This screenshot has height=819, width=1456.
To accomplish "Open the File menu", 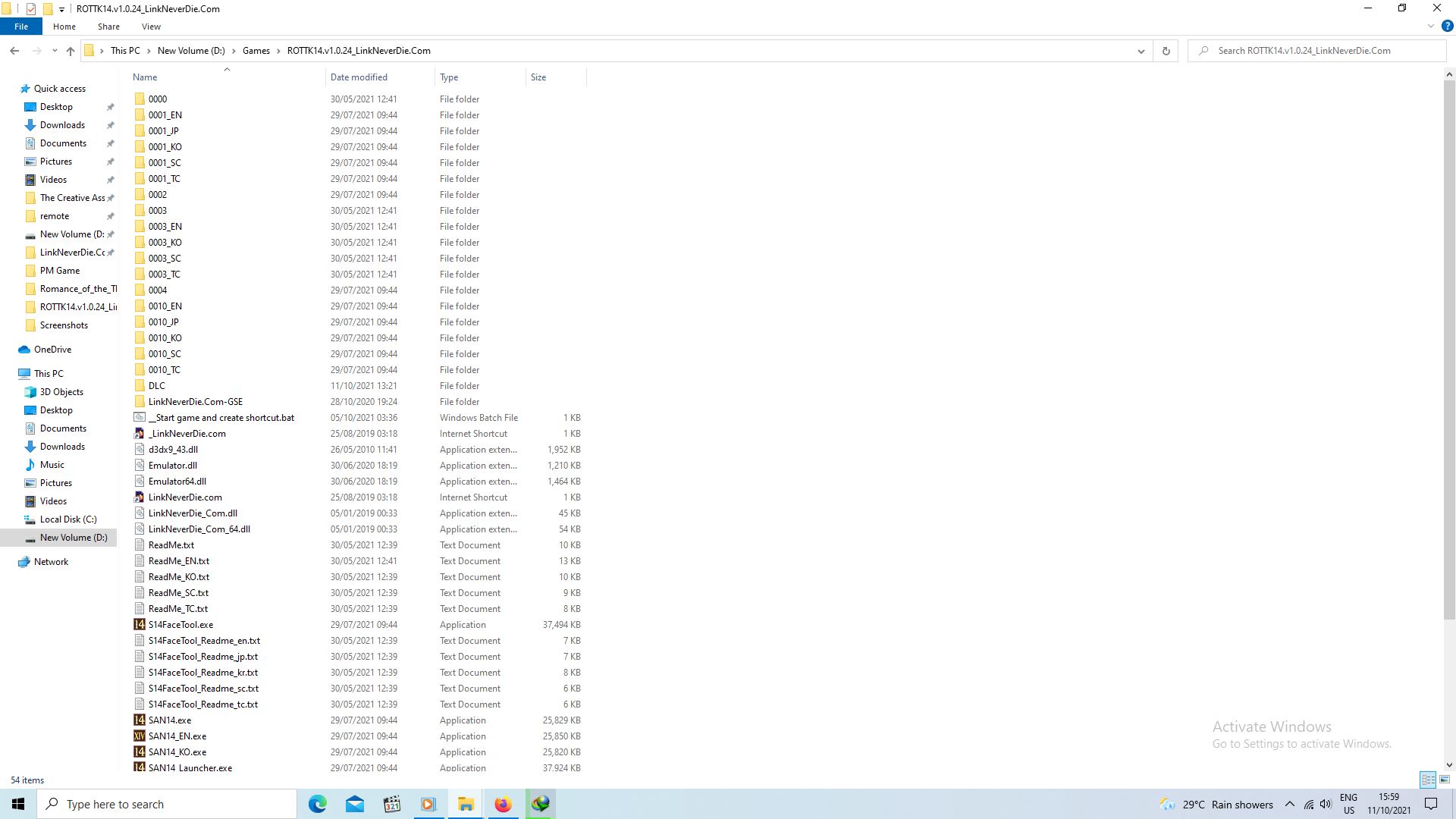I will (21, 27).
